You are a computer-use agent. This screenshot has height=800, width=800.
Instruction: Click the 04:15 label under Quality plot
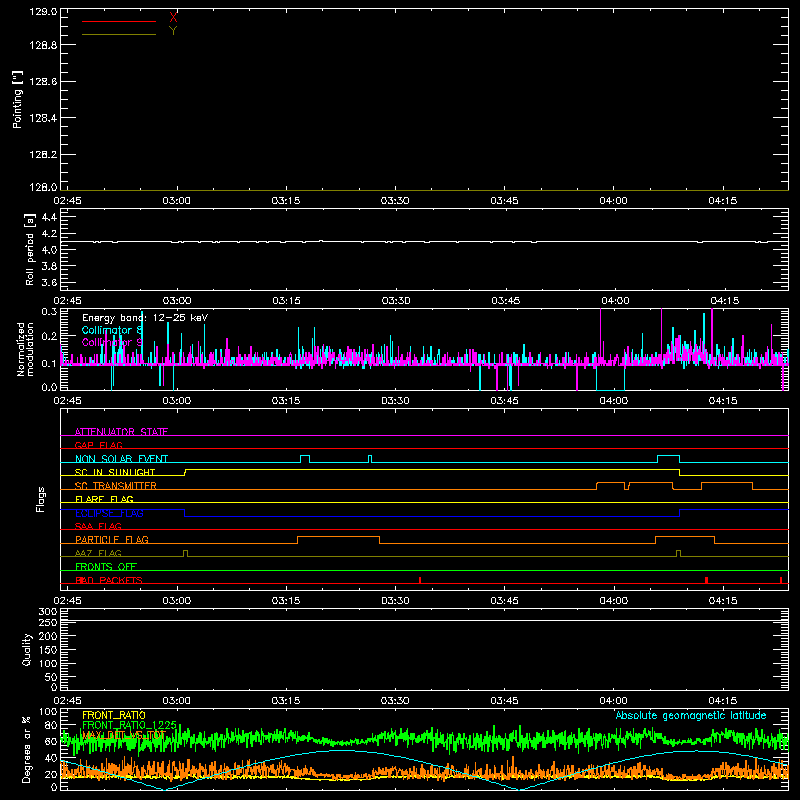[x=722, y=701]
